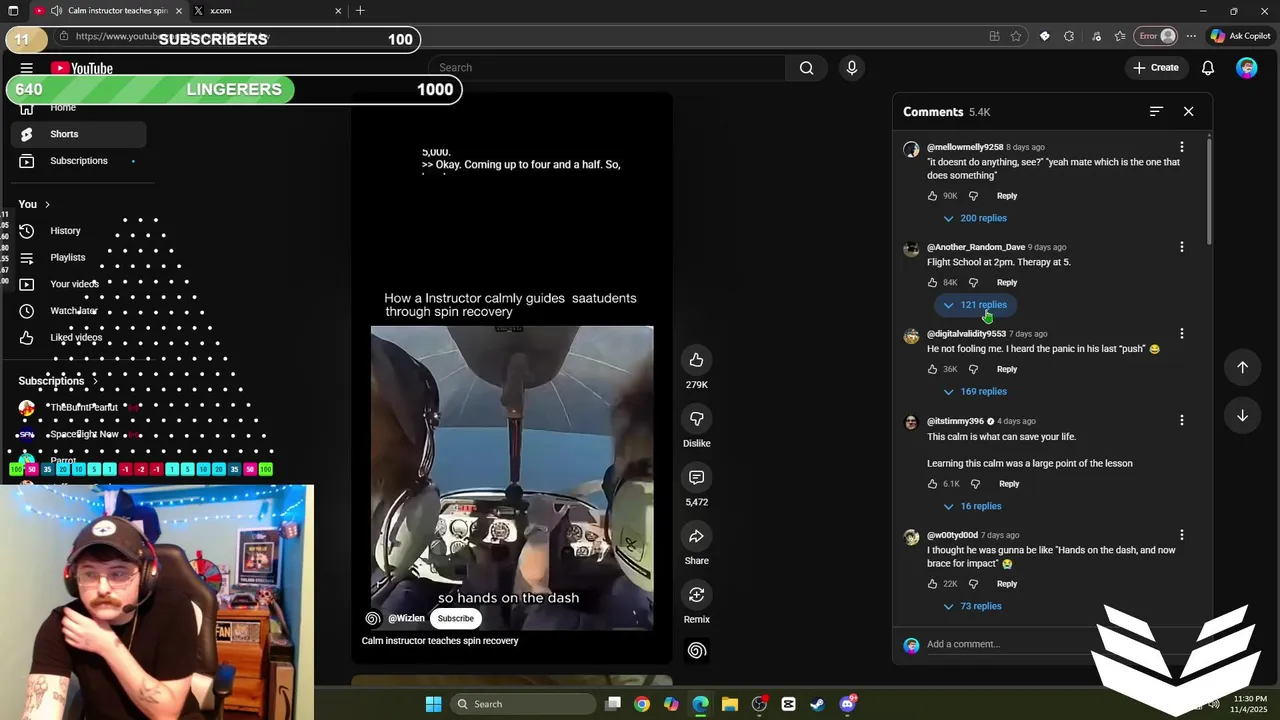Open Discord from the taskbar
This screenshot has width=1280, height=720.
tap(848, 704)
